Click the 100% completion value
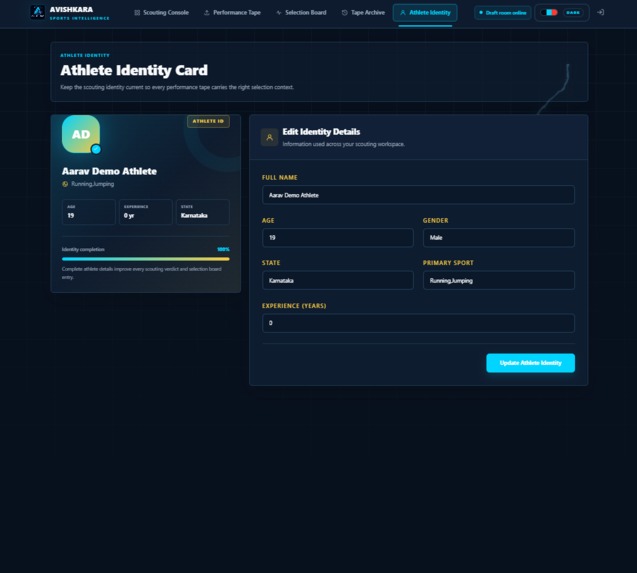Image resolution: width=637 pixels, height=573 pixels. 223,249
